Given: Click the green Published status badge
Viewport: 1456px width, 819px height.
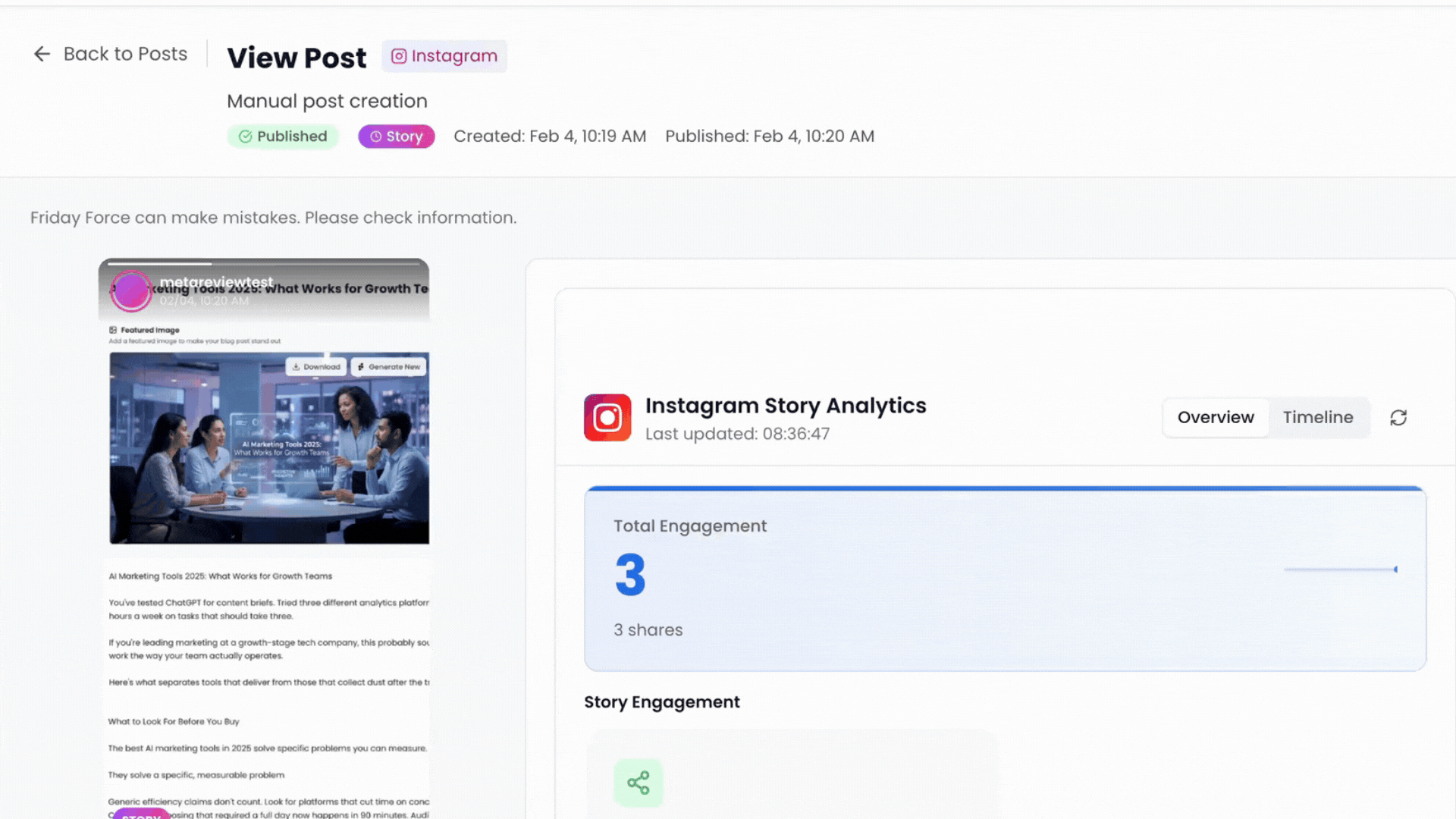Looking at the screenshot, I should click(283, 136).
